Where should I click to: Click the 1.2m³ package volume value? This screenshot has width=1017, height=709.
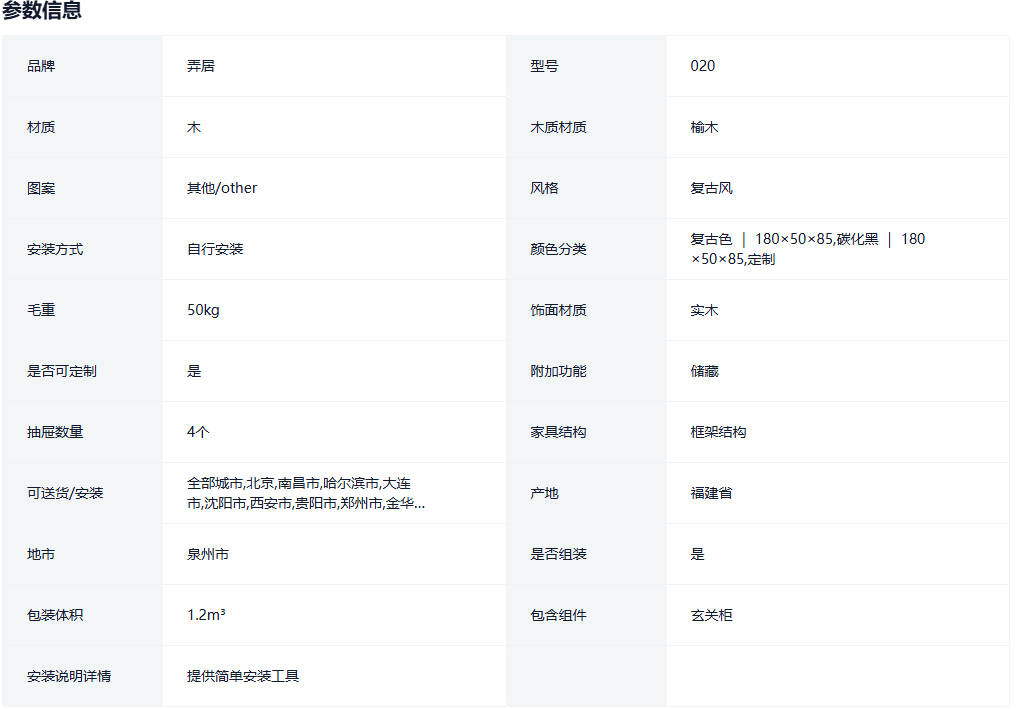pyautogui.click(x=206, y=615)
